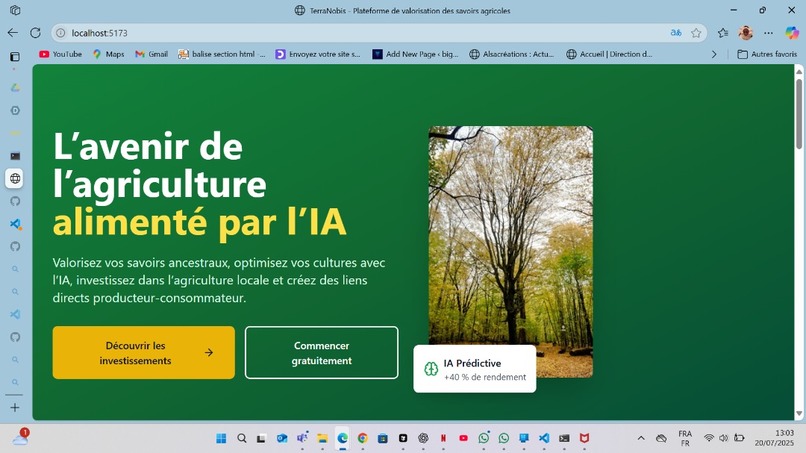806x453 pixels.
Task: Open ChatGPT from the taskbar
Action: tap(423, 438)
